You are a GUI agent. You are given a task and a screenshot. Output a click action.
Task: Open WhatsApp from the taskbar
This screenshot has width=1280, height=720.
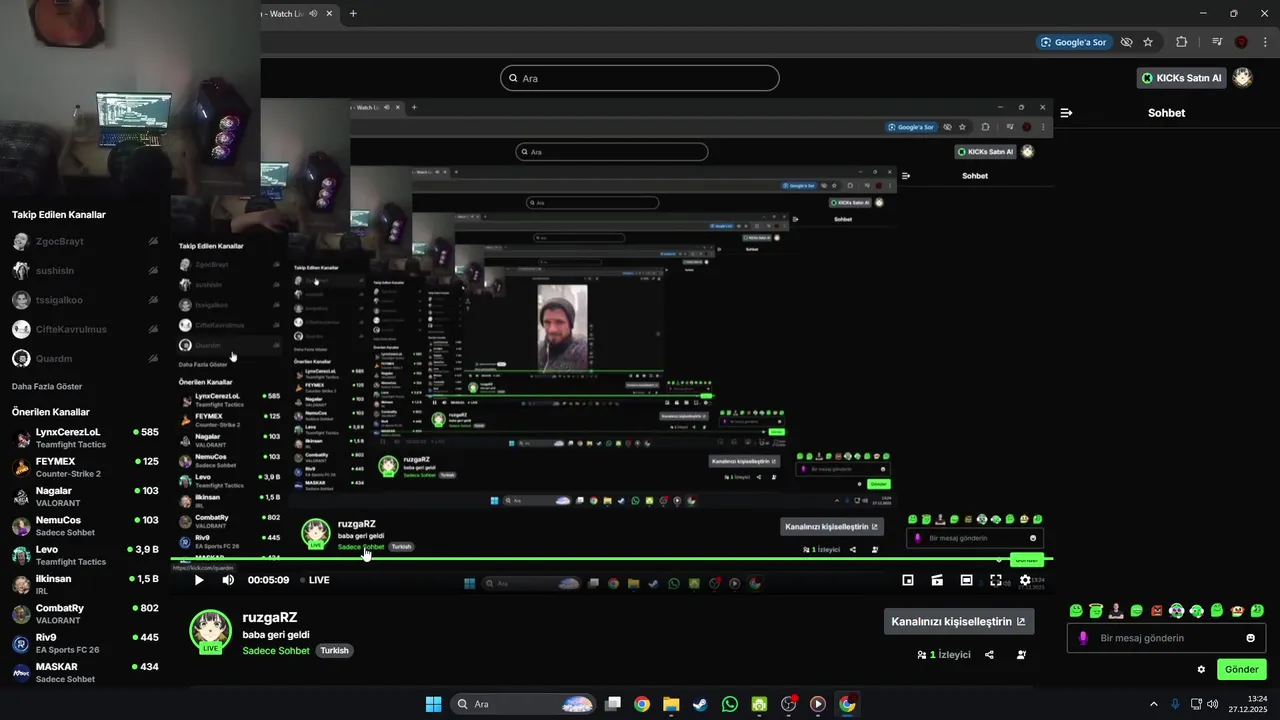pyautogui.click(x=730, y=704)
